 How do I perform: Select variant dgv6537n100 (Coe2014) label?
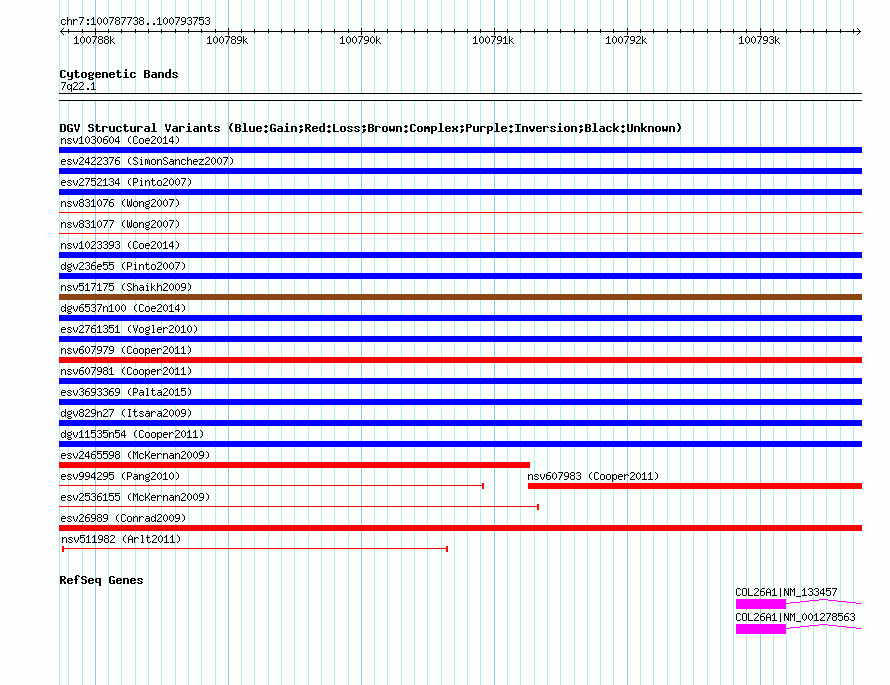click(x=123, y=308)
